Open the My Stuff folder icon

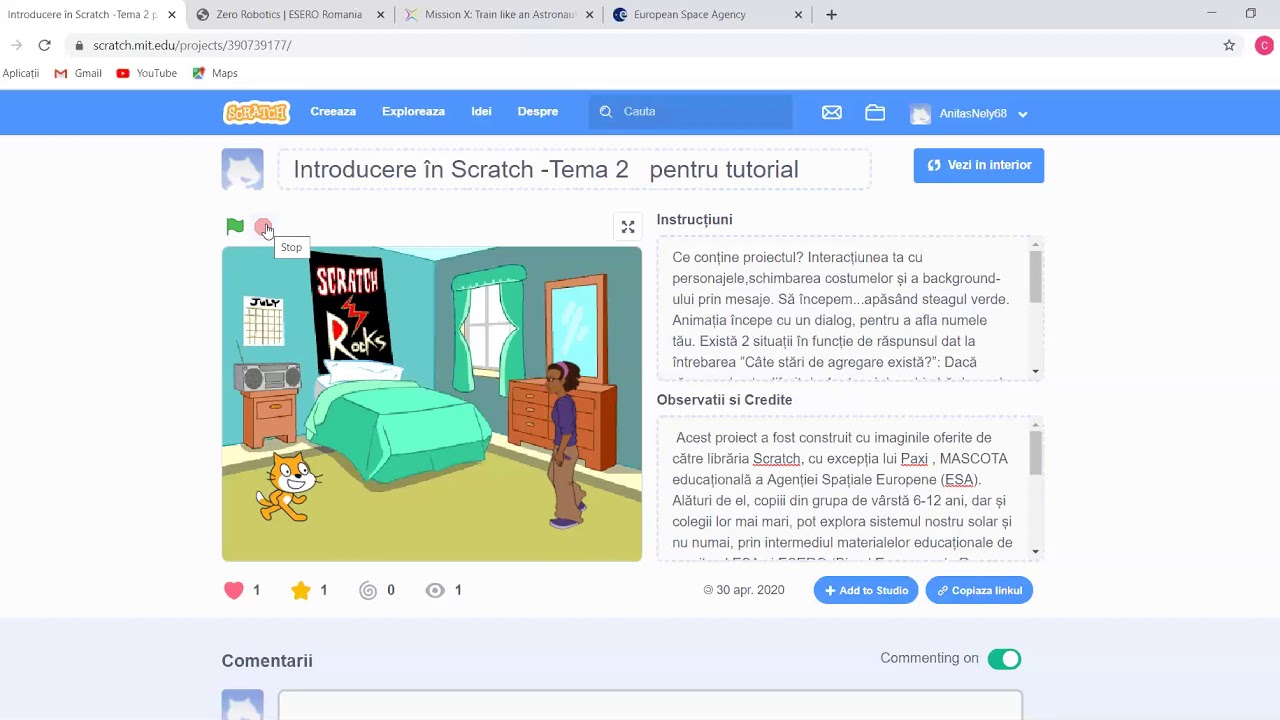(875, 113)
